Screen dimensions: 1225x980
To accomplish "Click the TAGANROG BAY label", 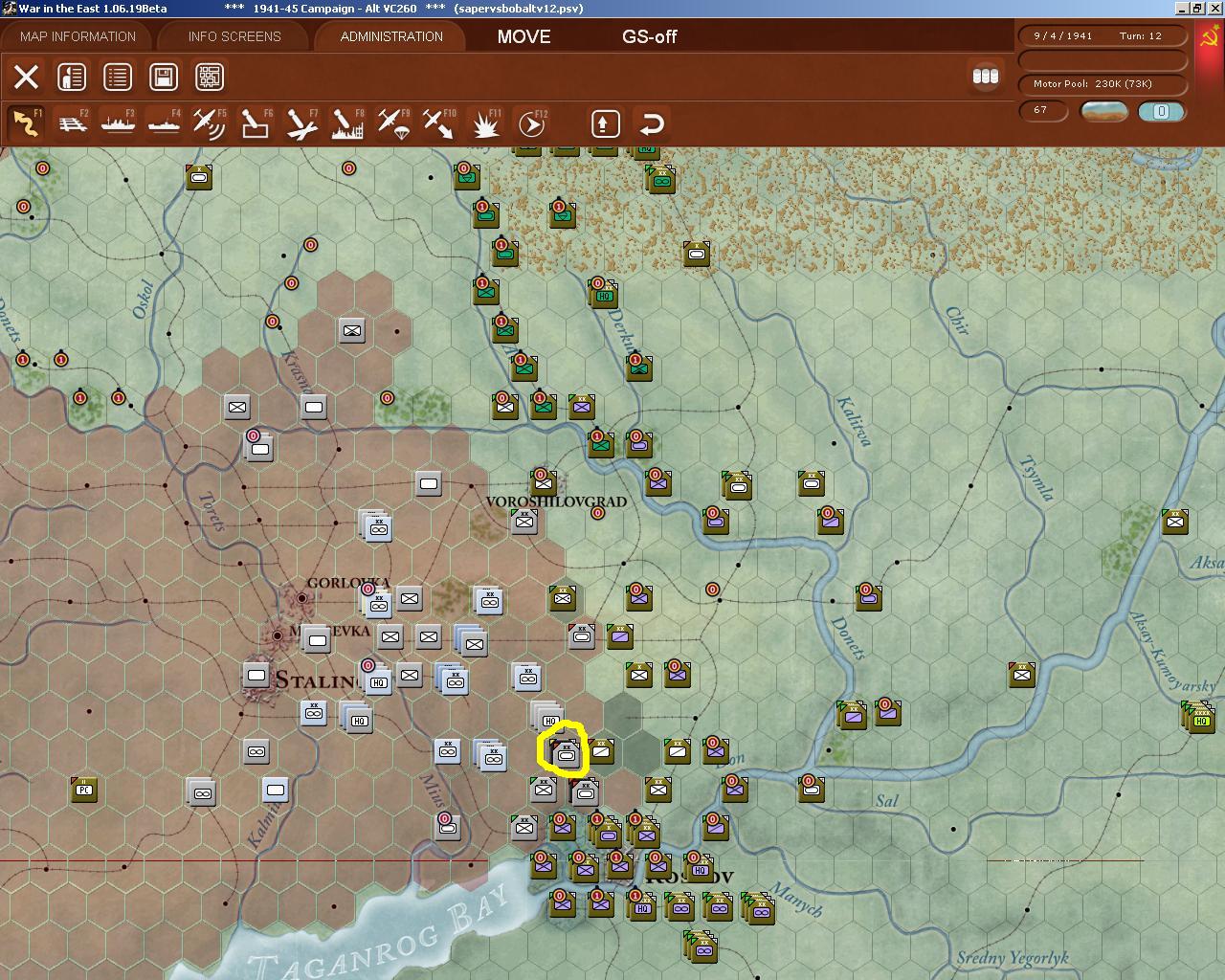I will [x=380, y=937].
